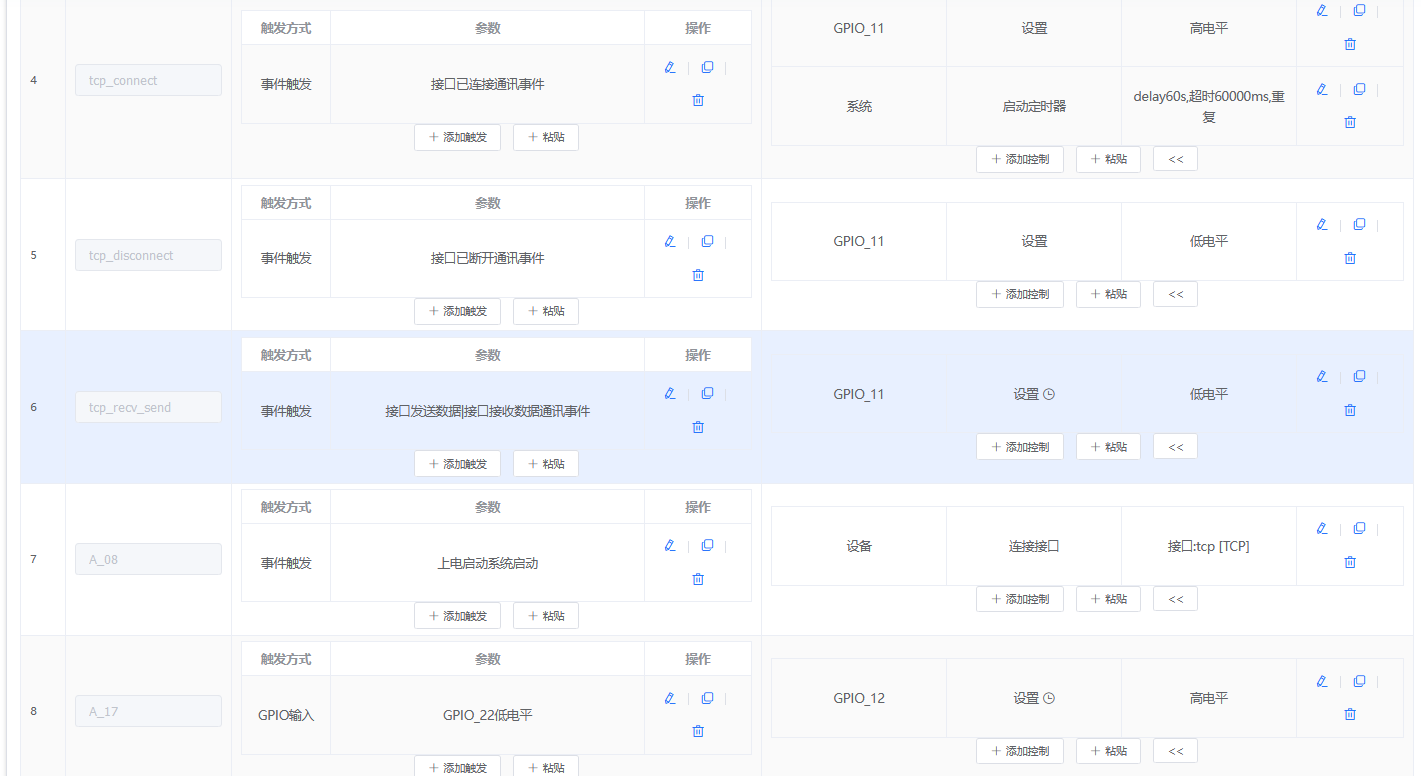Screen dimensions: 1421x776
Task: Copy the GPIO_11 低电平 control in row 5
Action: tap(1359, 224)
